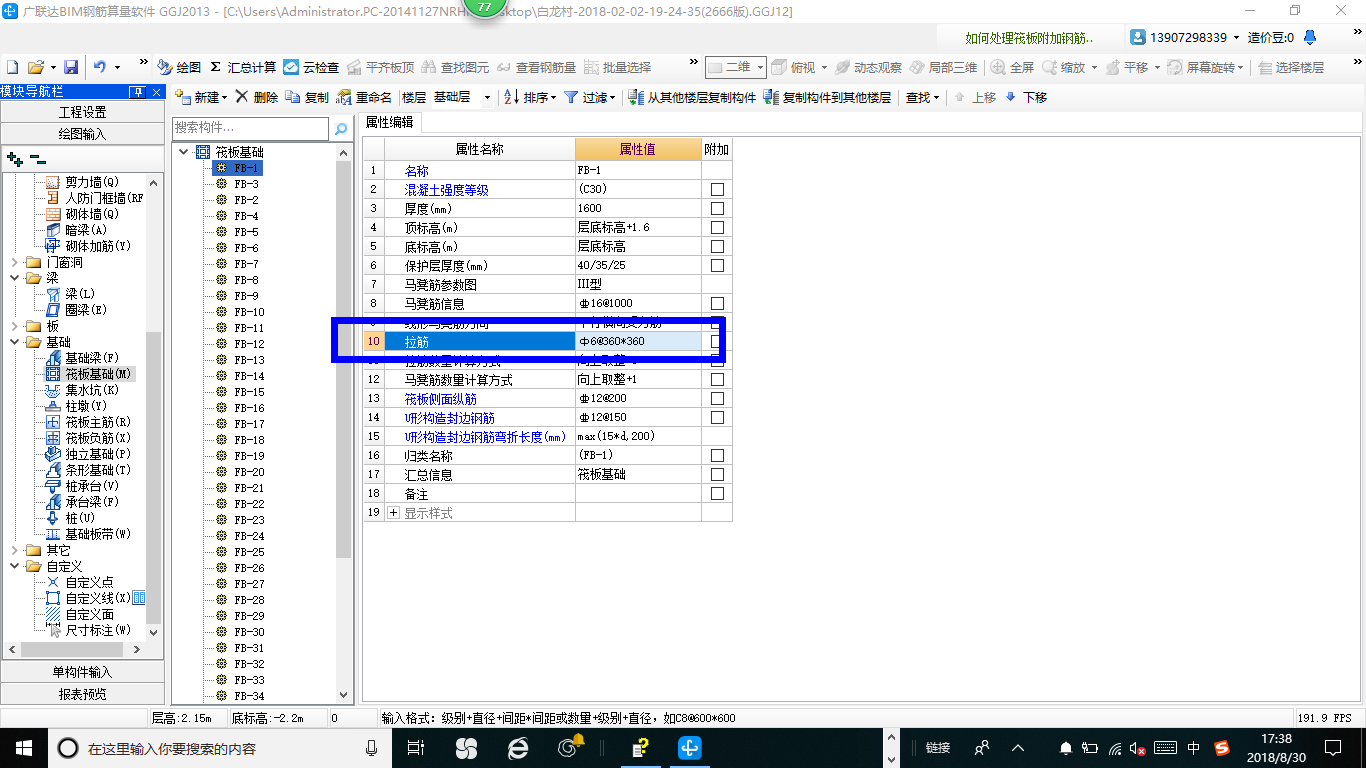Open the 查找 find dropdown
The width and height of the screenshot is (1366, 768).
pos(923,97)
